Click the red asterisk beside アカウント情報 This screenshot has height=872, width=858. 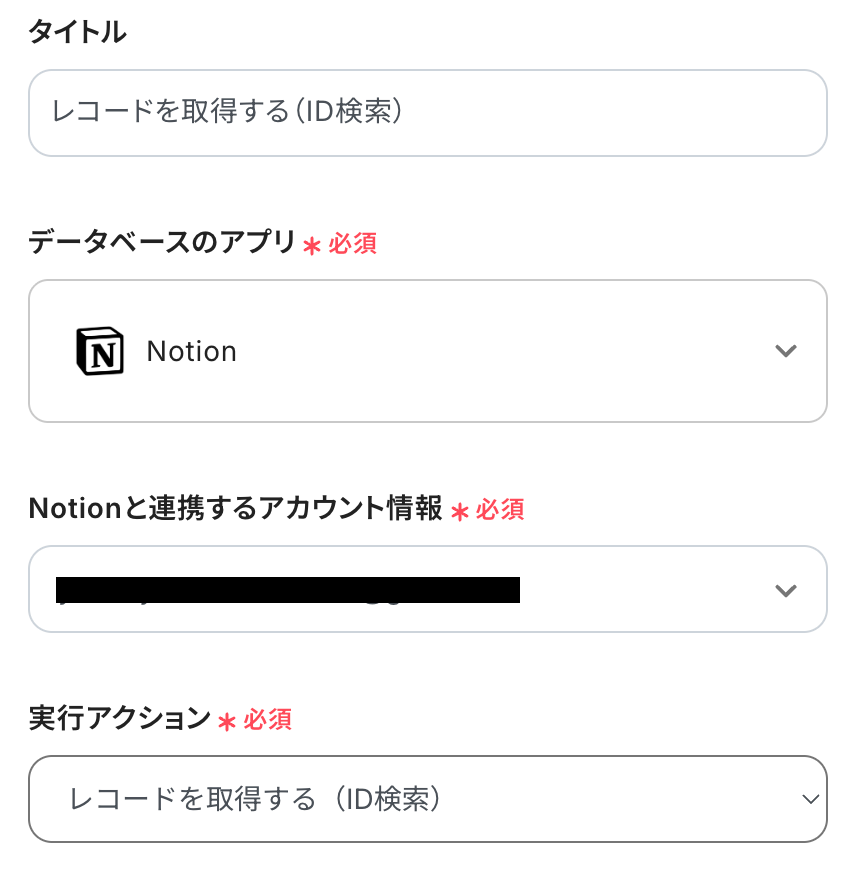tap(459, 512)
